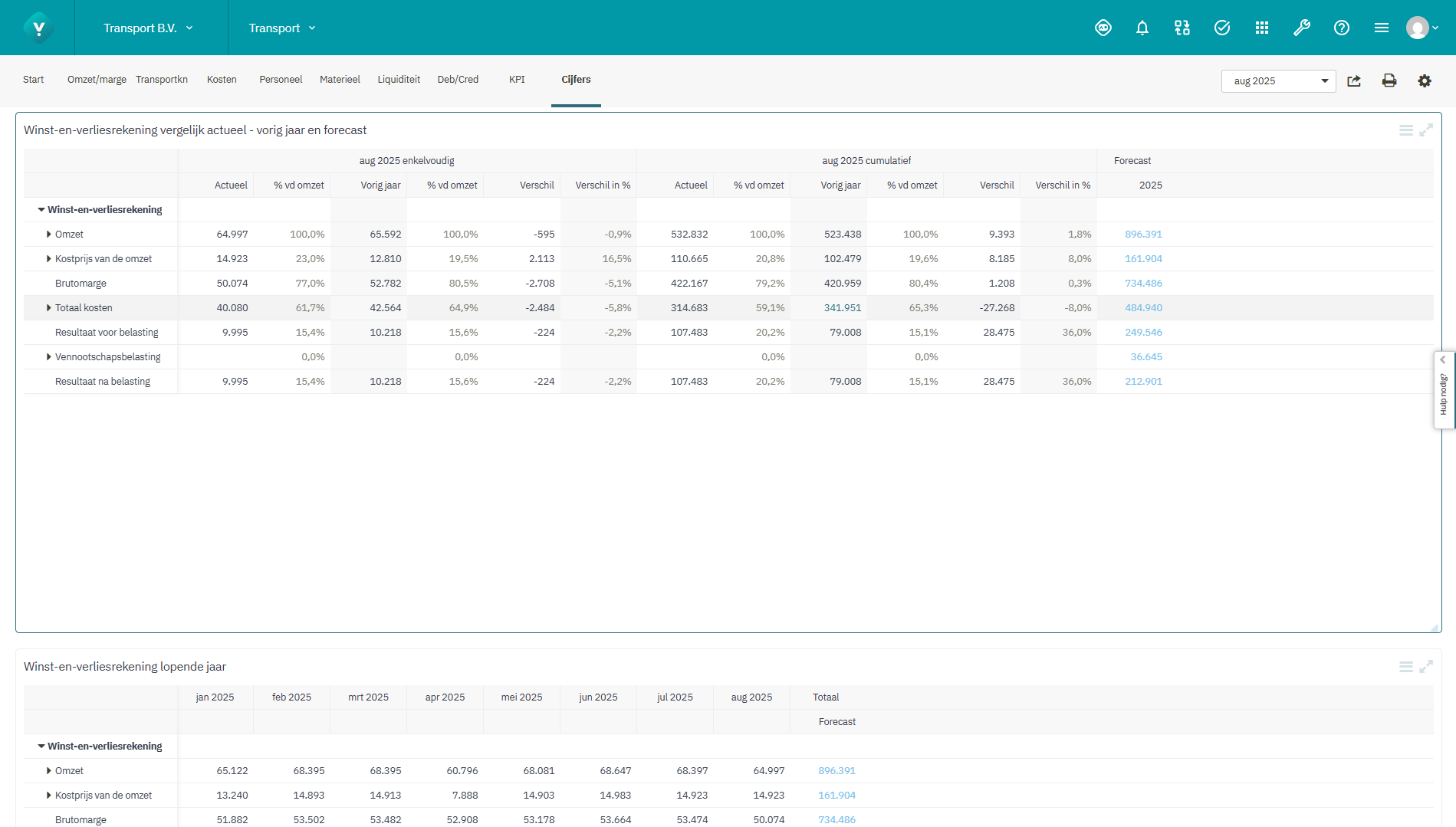Expand the first widget to fullscreen
The image size is (1456, 827).
1425,130
